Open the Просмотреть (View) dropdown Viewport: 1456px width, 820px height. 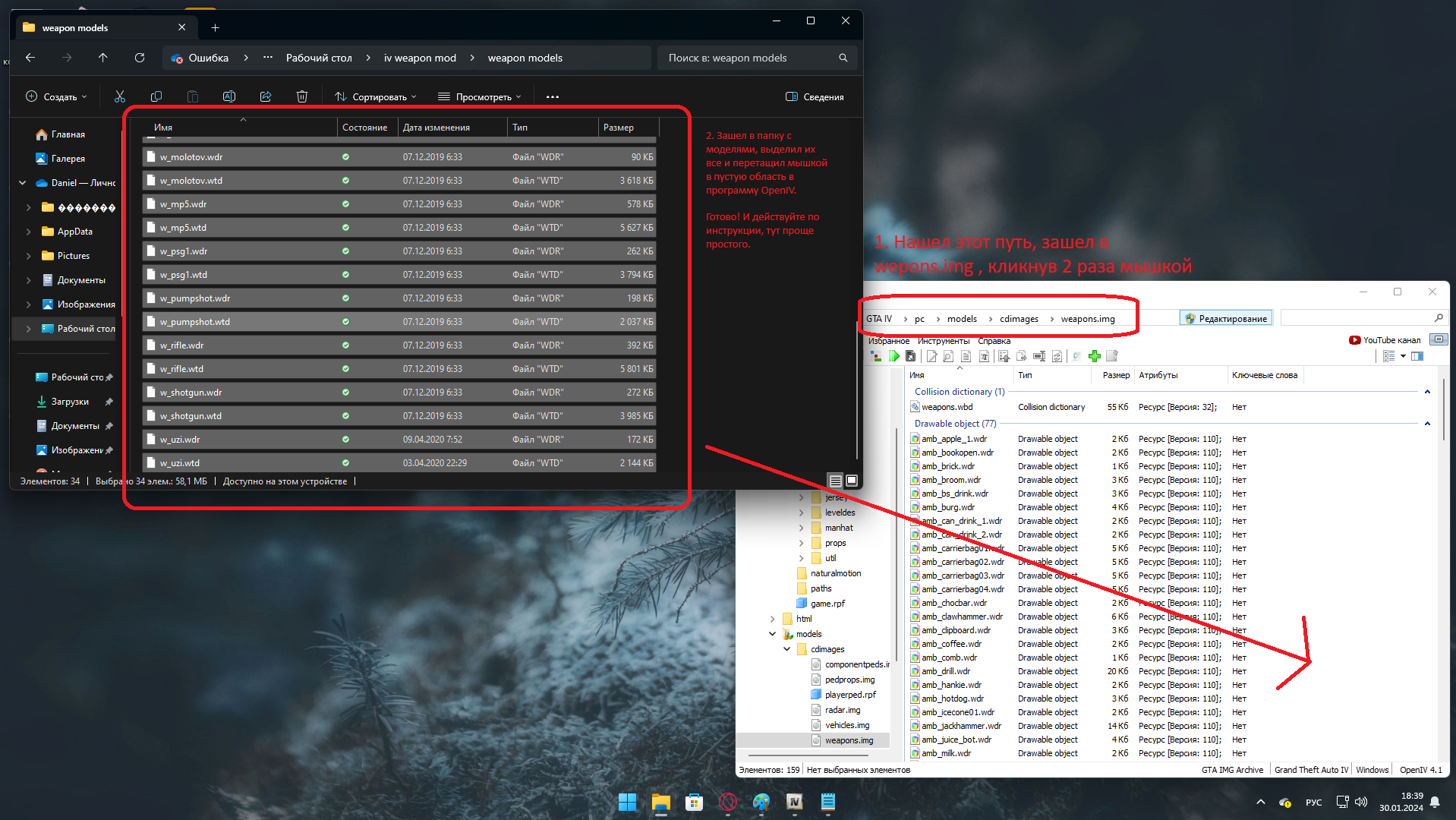[x=480, y=96]
